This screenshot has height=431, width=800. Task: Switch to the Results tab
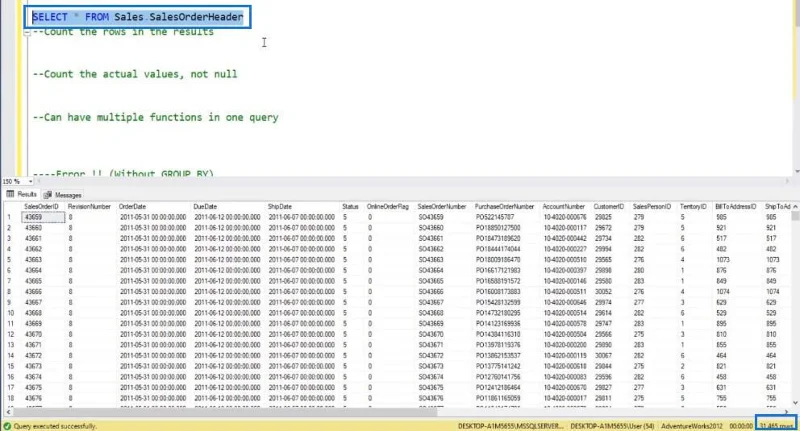pos(21,194)
